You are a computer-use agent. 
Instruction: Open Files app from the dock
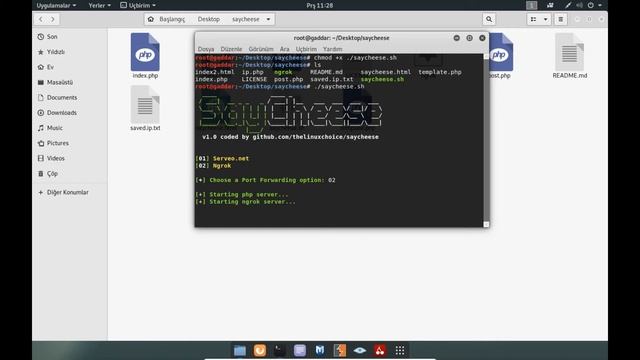240,350
